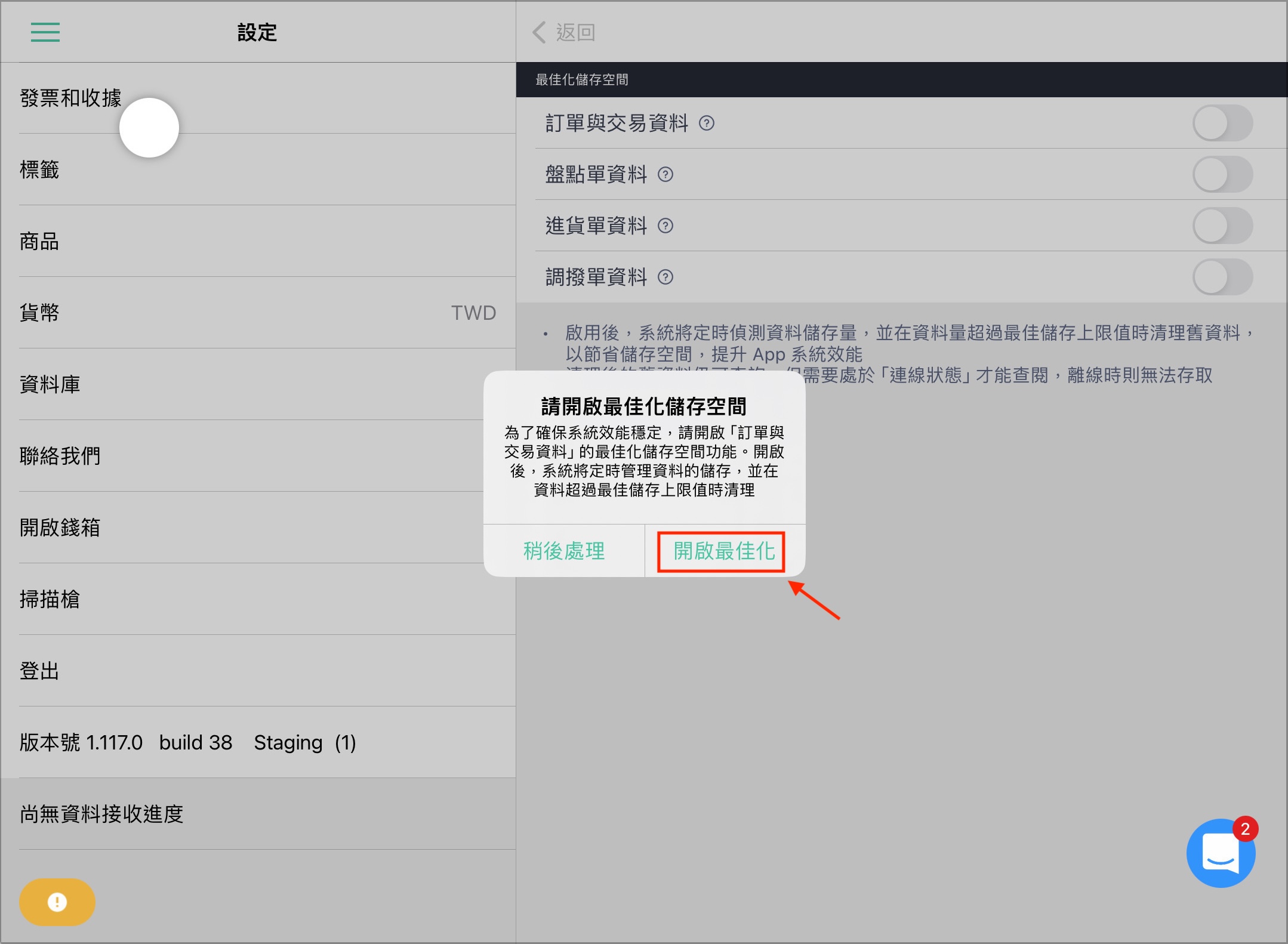This screenshot has width=1288, height=944.
Task: Click the 設定 page title
Action: point(257,32)
